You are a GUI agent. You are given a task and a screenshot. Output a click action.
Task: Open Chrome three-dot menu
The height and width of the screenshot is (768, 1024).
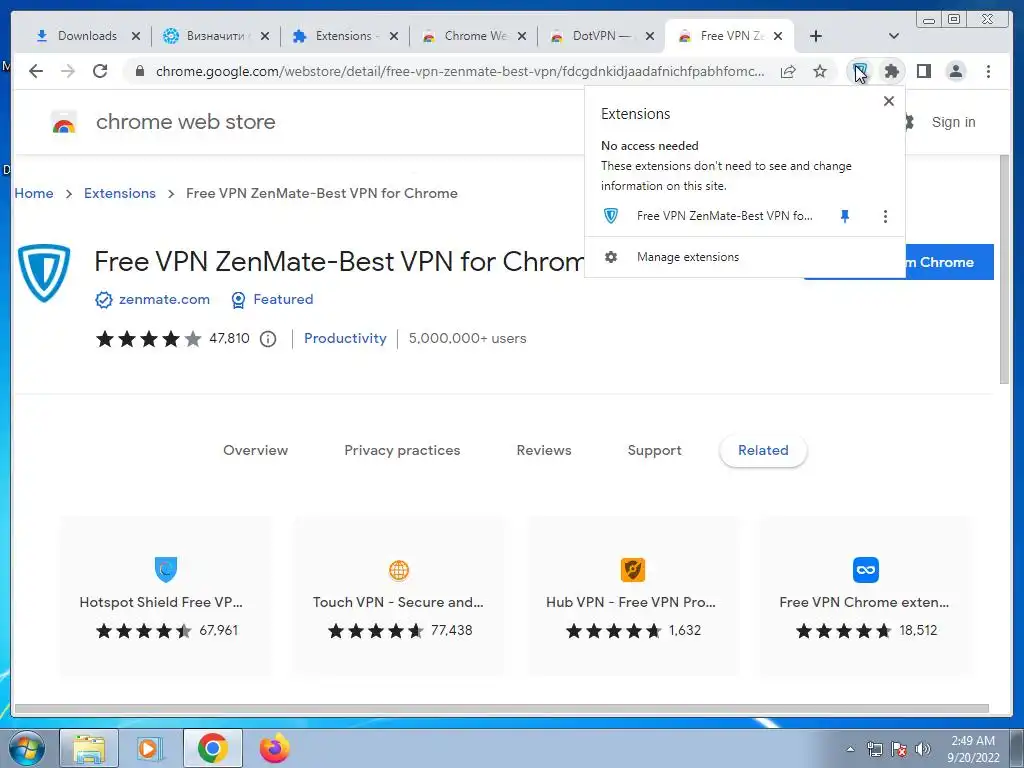988,71
